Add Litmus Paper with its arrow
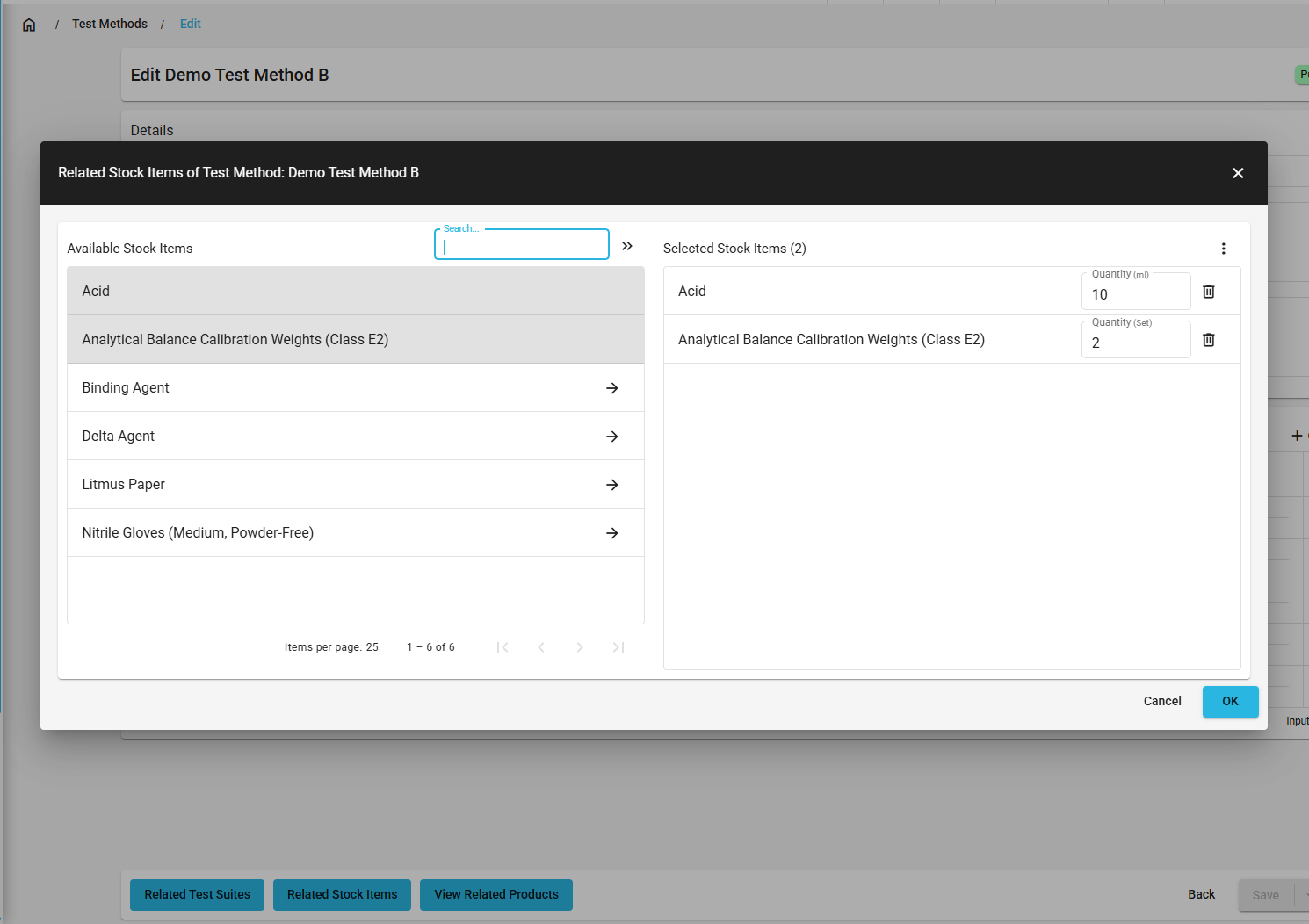The image size is (1309, 924). coord(612,485)
